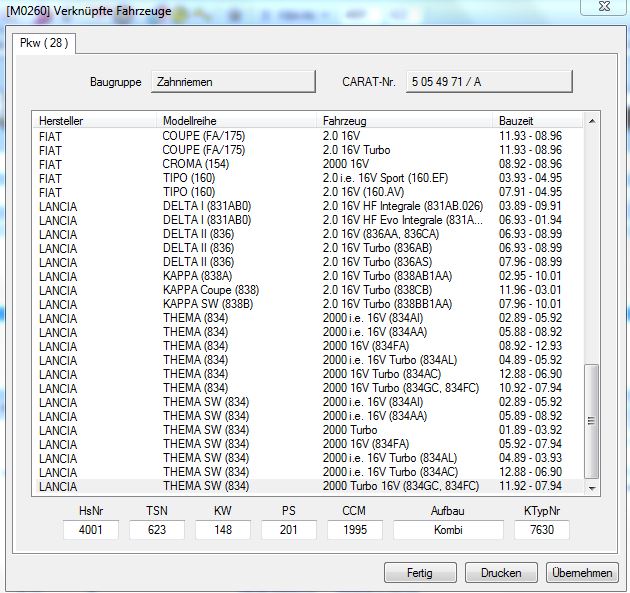Click the CCM field showing 1995

pyautogui.click(x=355, y=530)
